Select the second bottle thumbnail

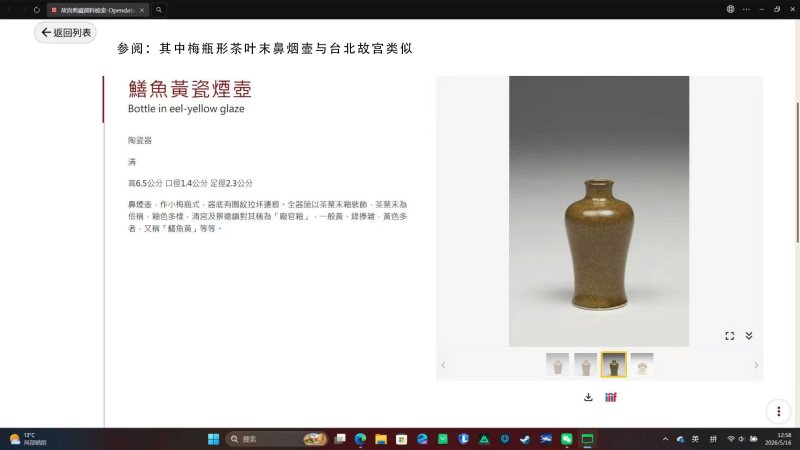(585, 365)
